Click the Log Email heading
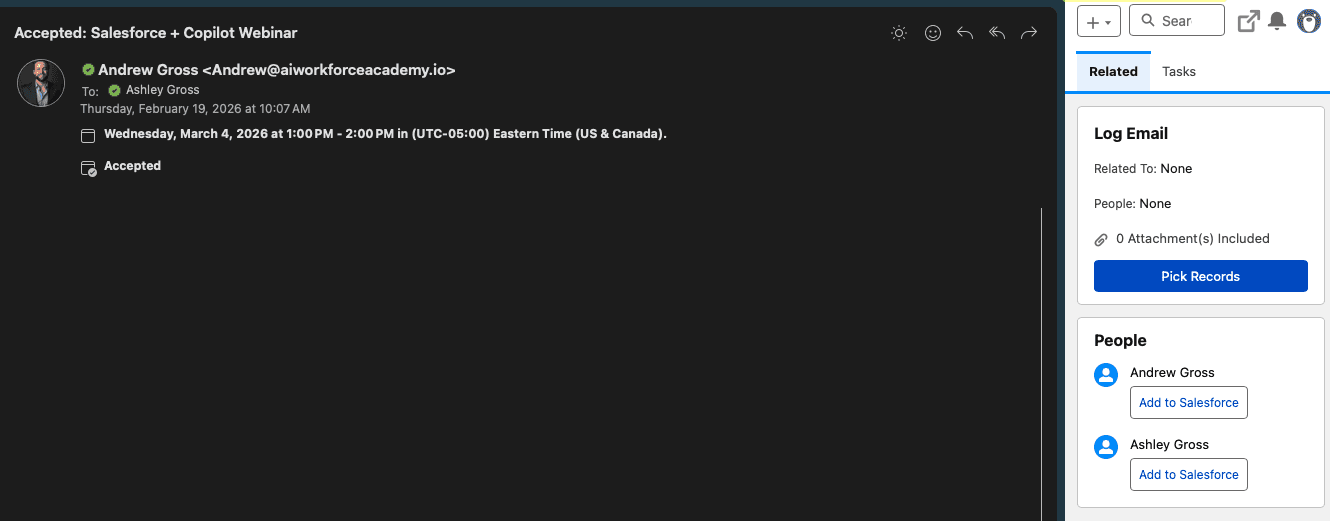1330x521 pixels. (x=1131, y=133)
